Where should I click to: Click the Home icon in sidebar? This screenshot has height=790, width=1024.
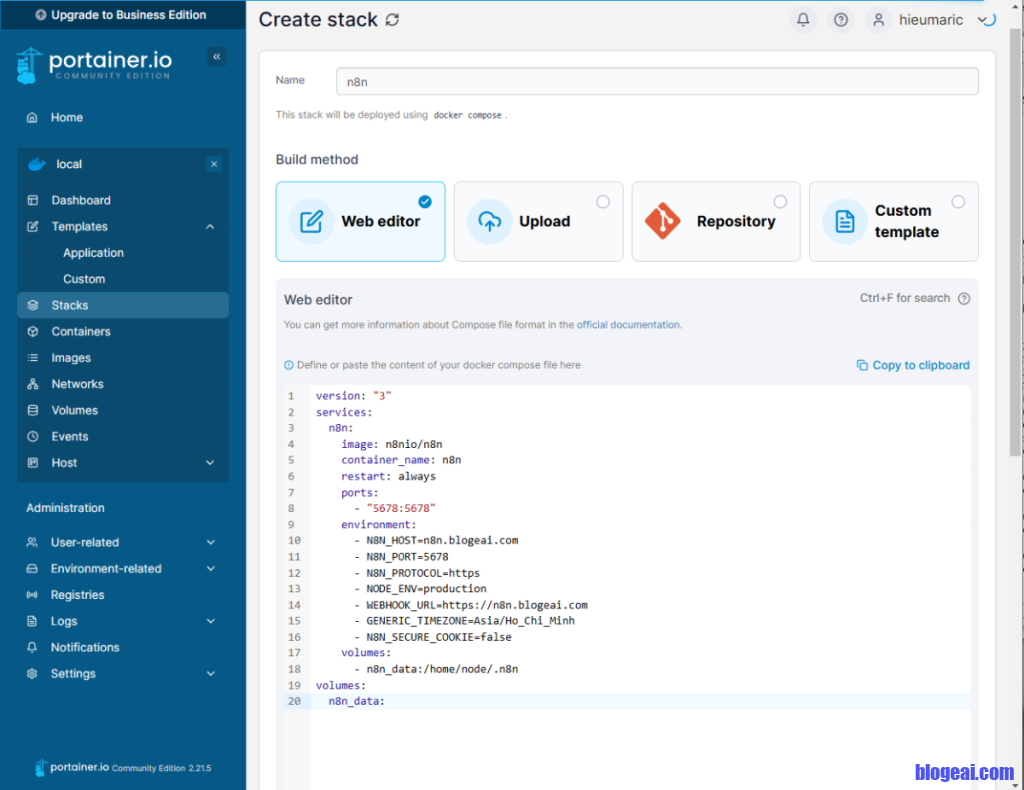[33, 117]
